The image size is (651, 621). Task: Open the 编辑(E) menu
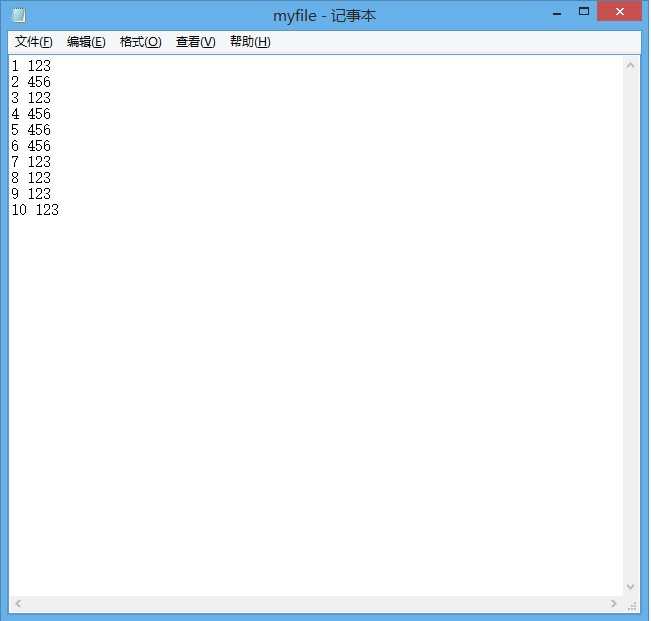86,42
